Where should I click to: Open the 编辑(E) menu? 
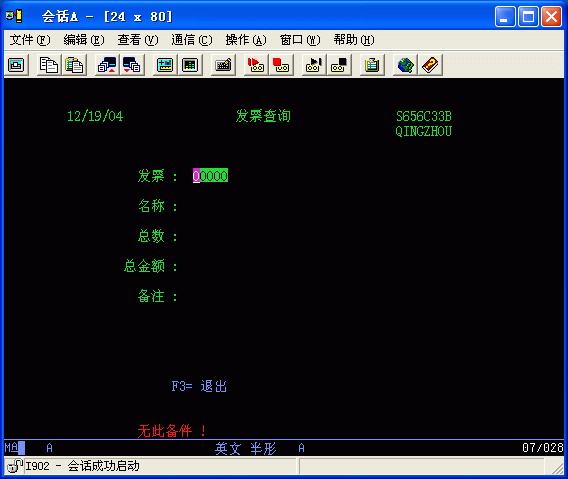point(84,40)
